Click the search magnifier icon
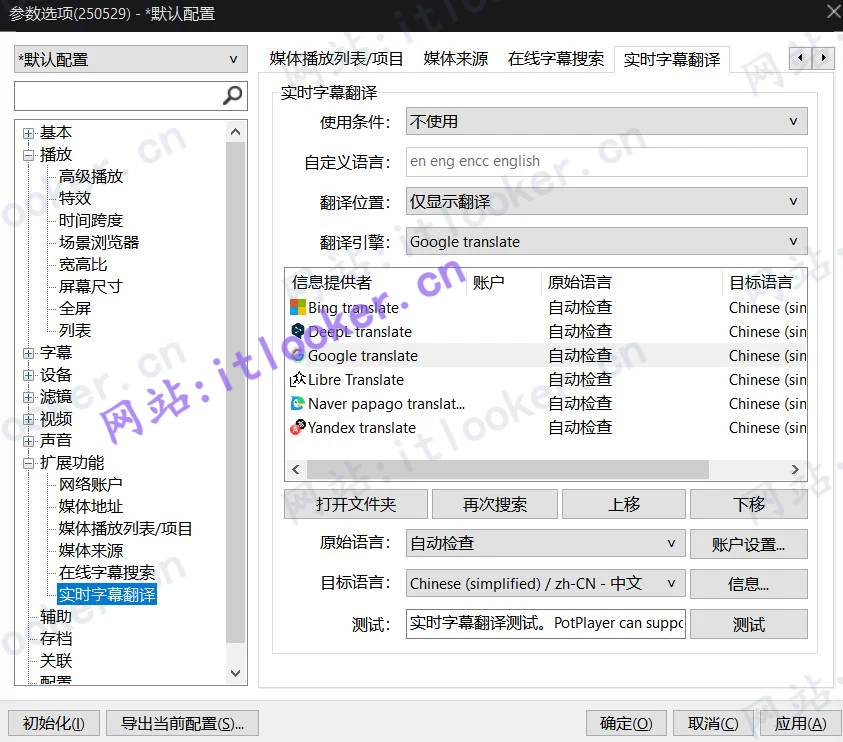 pyautogui.click(x=232, y=96)
